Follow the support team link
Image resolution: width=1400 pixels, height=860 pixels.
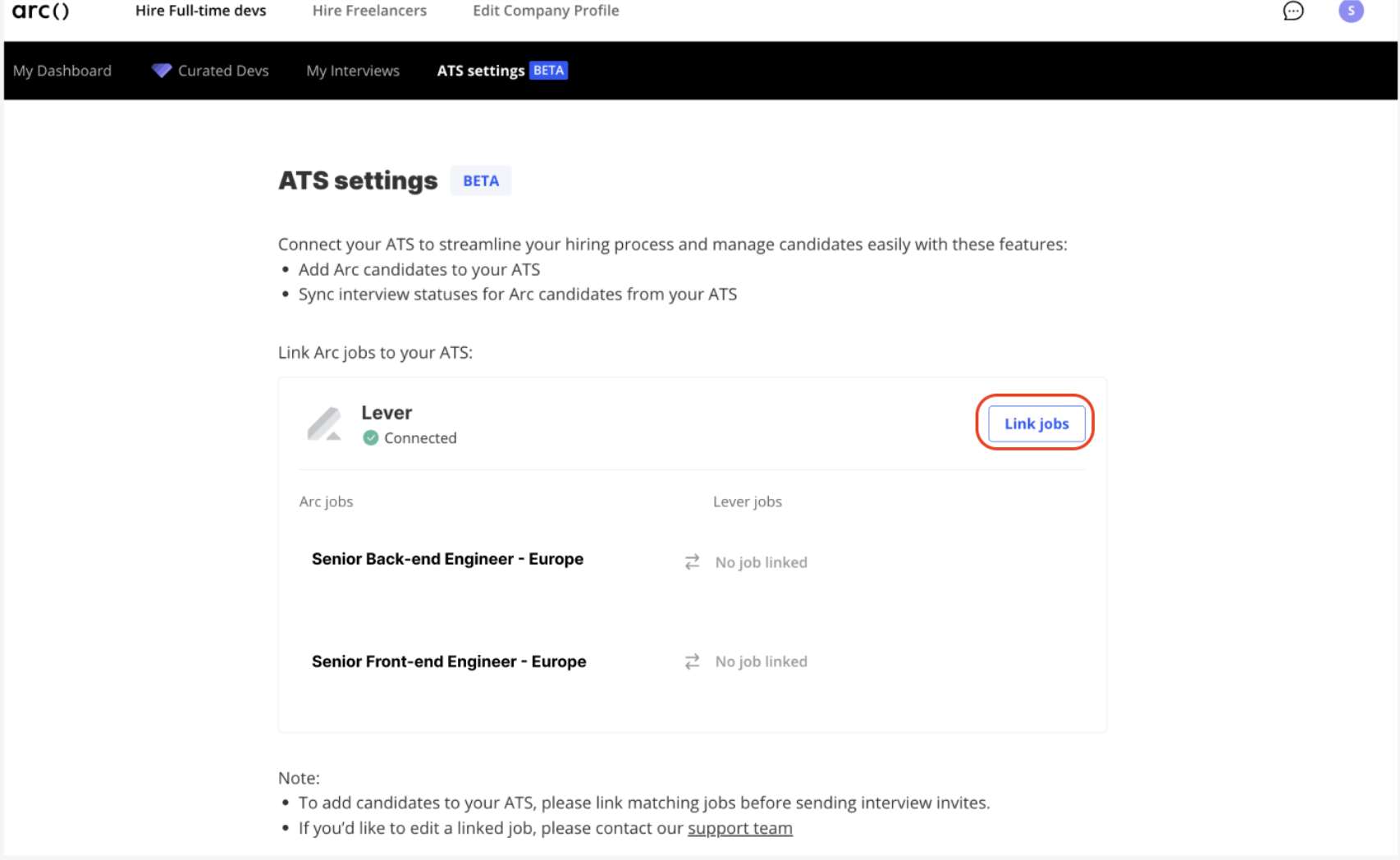coord(739,828)
